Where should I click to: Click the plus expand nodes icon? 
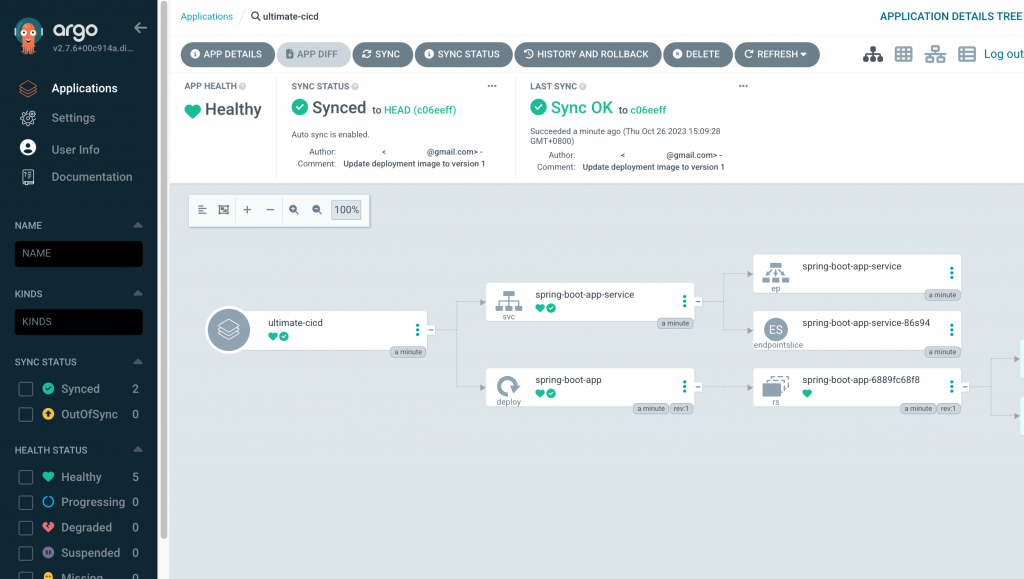(247, 210)
